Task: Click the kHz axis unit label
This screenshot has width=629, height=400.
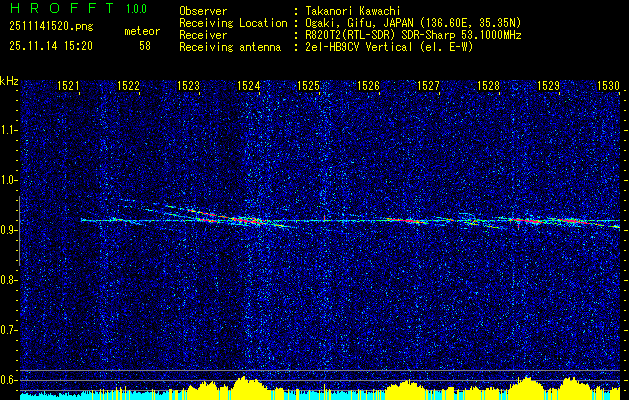Action: click(9, 80)
